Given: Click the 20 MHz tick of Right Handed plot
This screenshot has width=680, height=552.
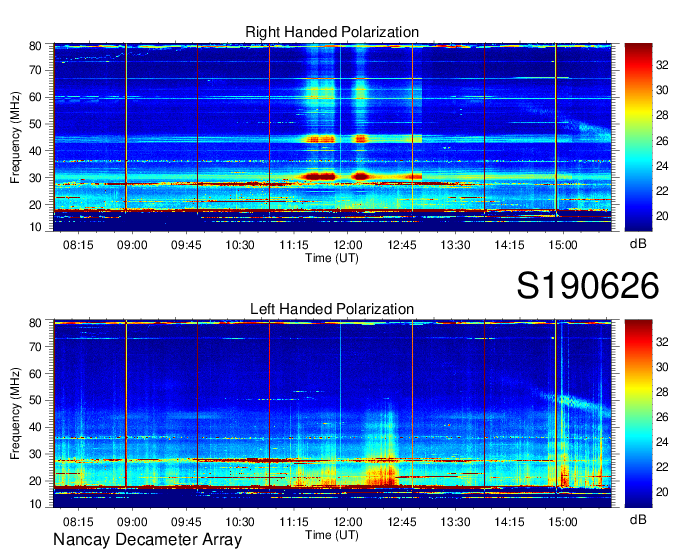Looking at the screenshot, I should [35, 205].
